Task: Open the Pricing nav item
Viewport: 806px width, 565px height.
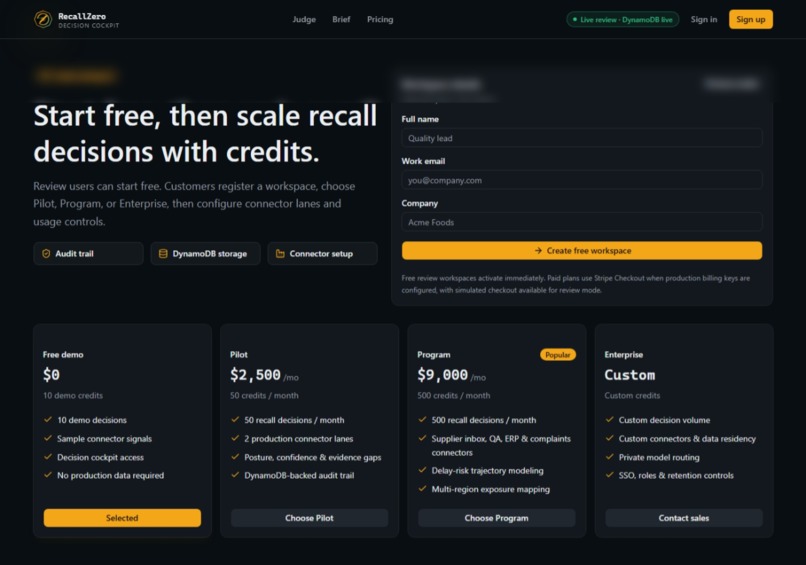Action: coord(380,20)
